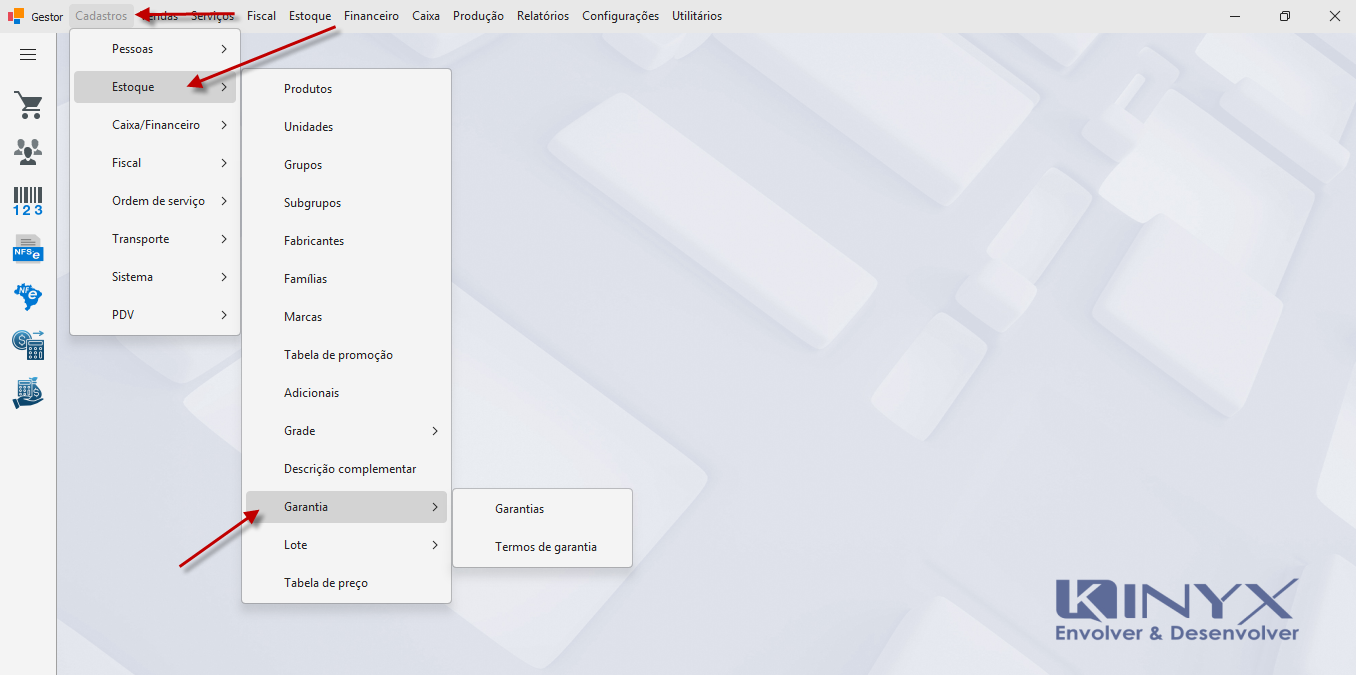Expand the Pessoas submenu

pyautogui.click(x=155, y=49)
